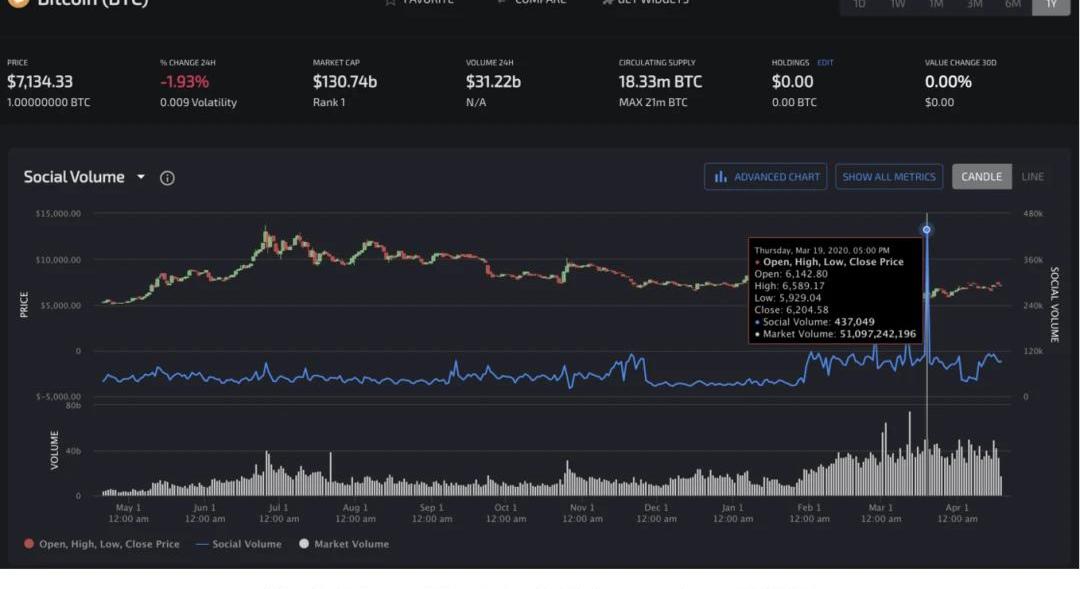Switch chart to Line mode
Screen dimensions: 1080x589
[x=1032, y=177]
